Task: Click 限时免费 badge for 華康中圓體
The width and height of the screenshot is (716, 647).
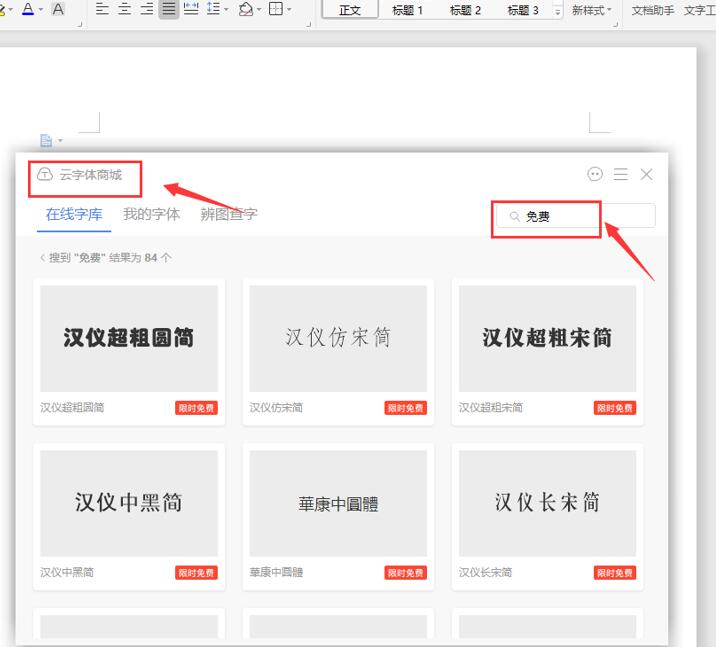Action: point(405,573)
